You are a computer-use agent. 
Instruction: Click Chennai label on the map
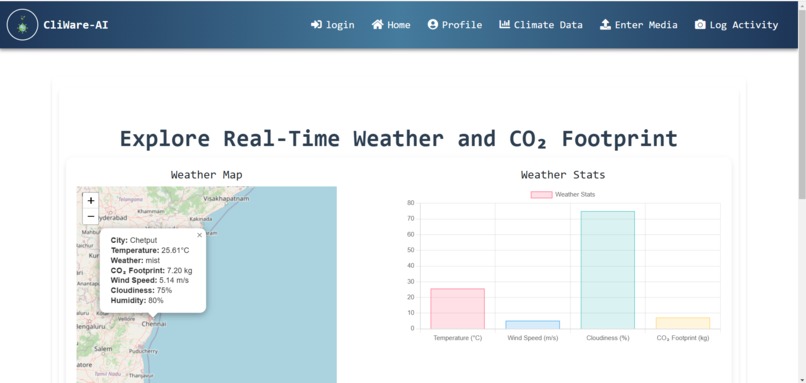154,324
